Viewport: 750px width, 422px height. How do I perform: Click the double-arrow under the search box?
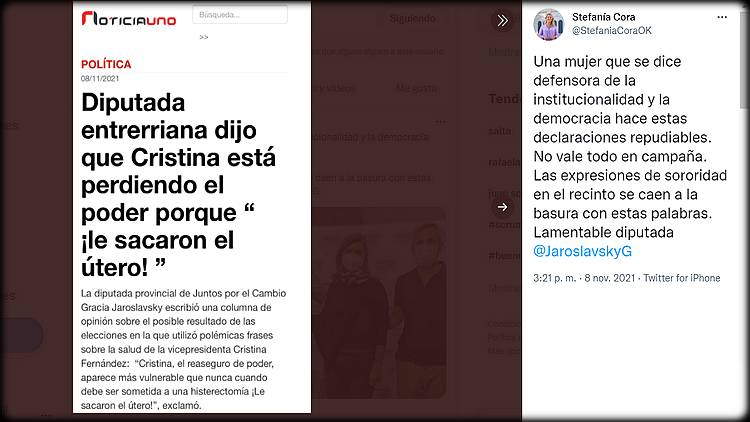tap(204, 37)
